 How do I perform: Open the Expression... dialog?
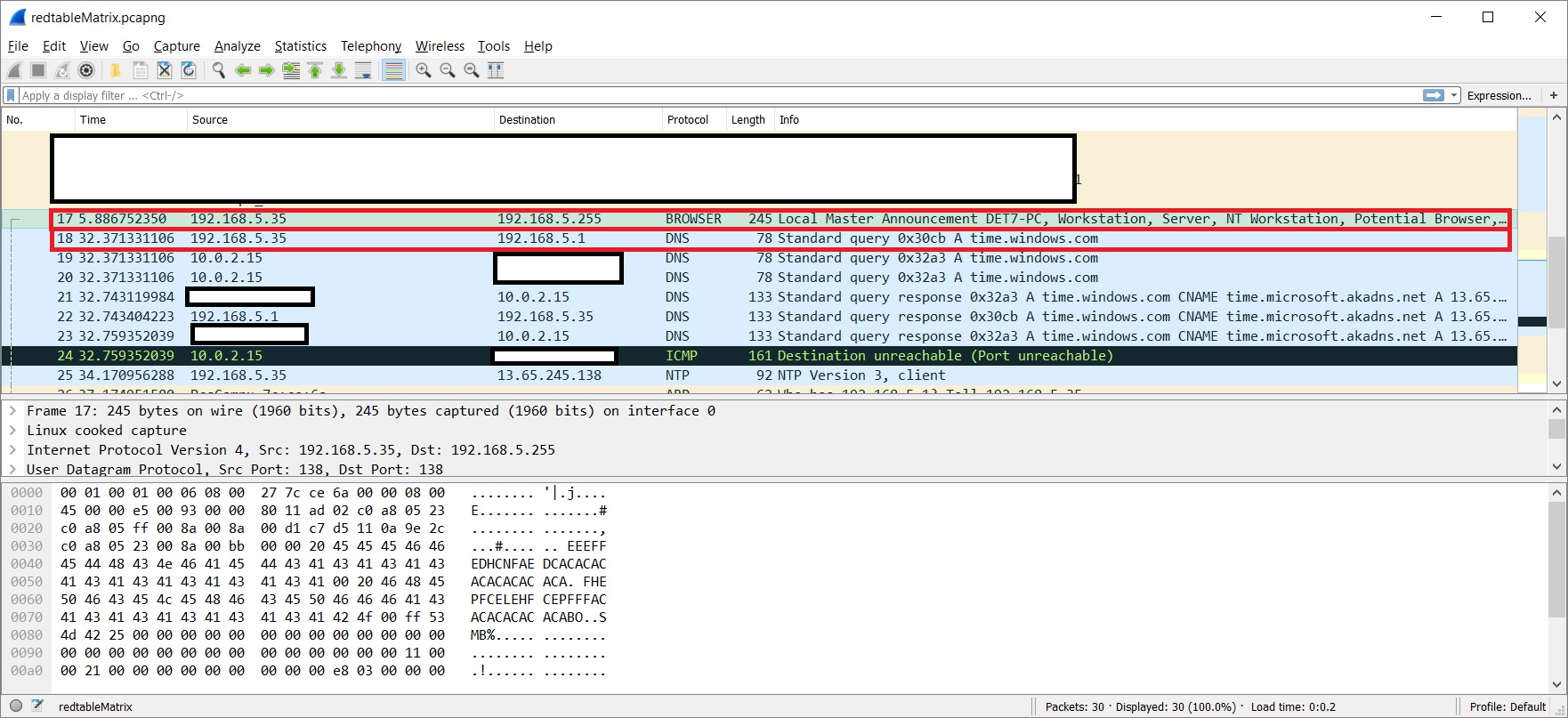(1499, 95)
